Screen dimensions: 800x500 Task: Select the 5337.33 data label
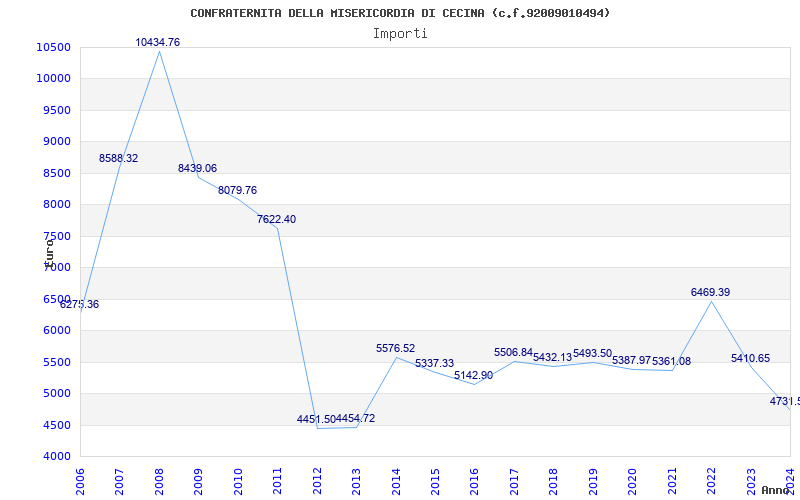click(434, 363)
